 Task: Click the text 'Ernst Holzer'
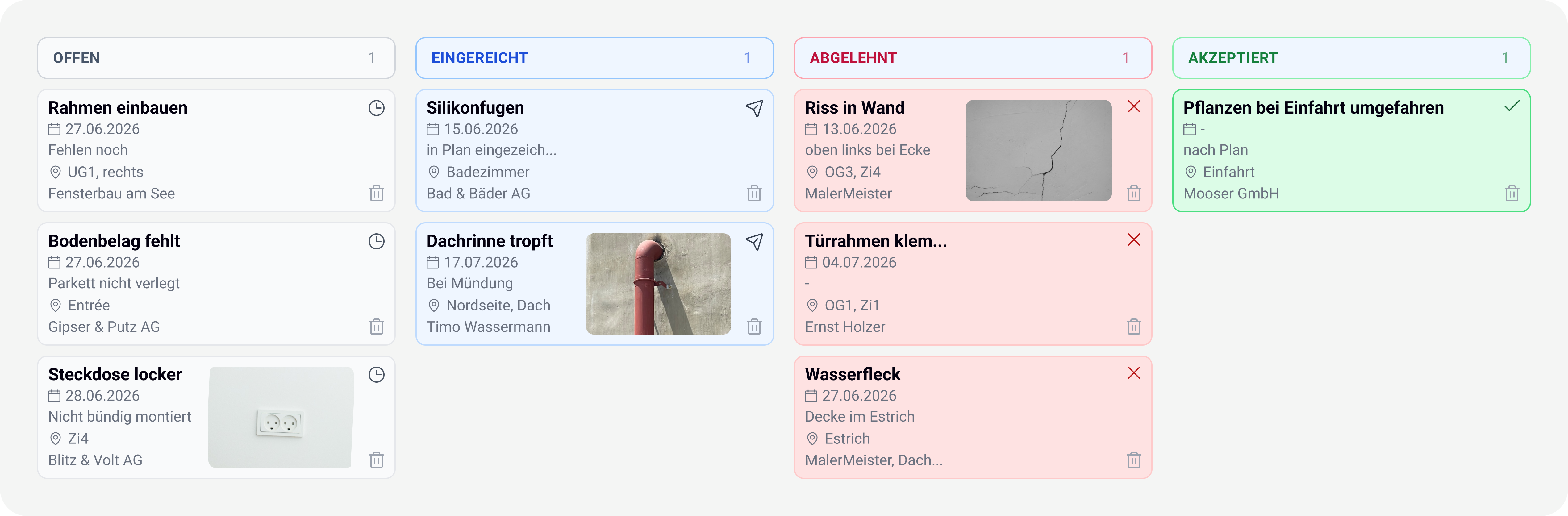[845, 327]
